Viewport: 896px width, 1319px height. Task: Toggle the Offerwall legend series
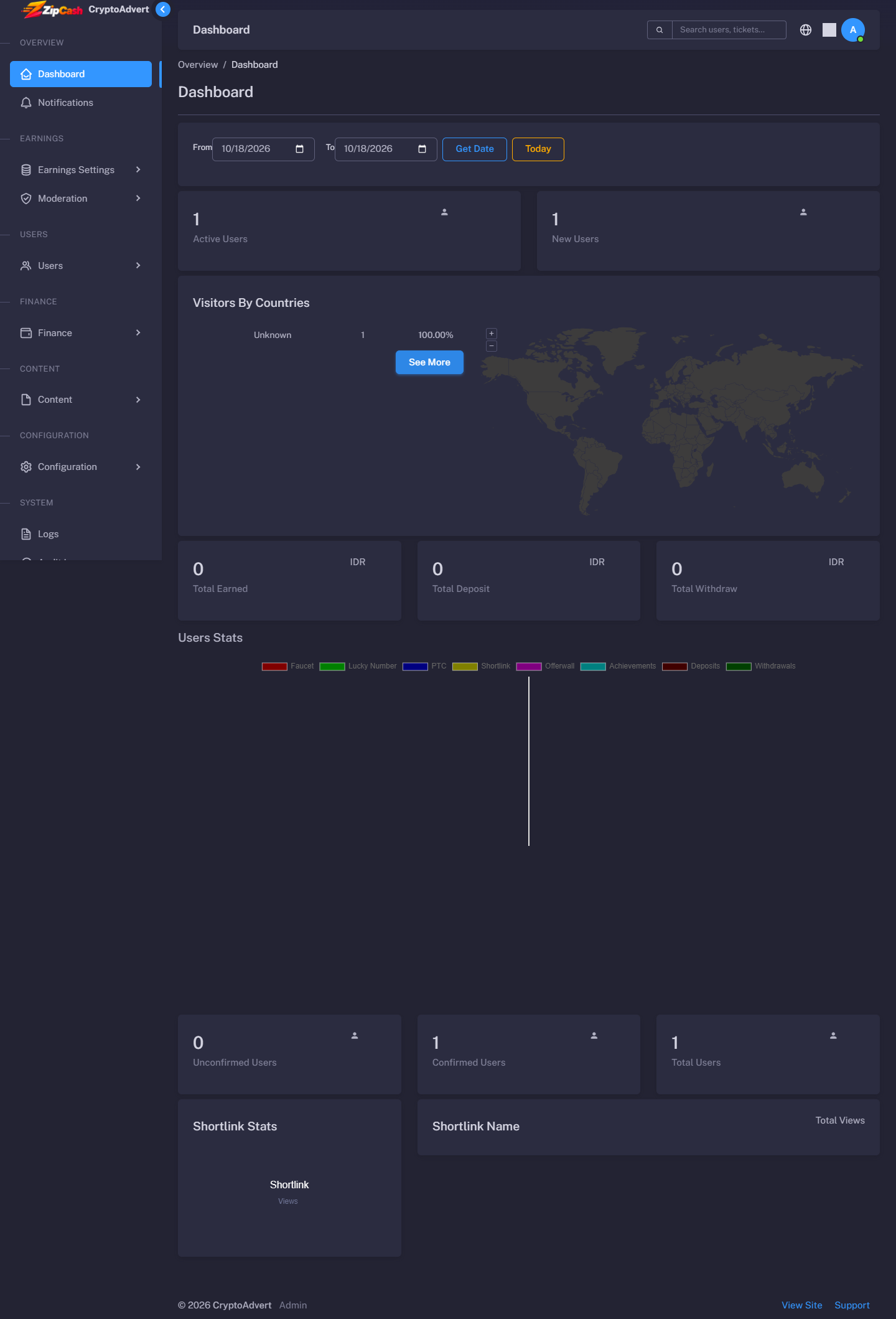(545, 666)
